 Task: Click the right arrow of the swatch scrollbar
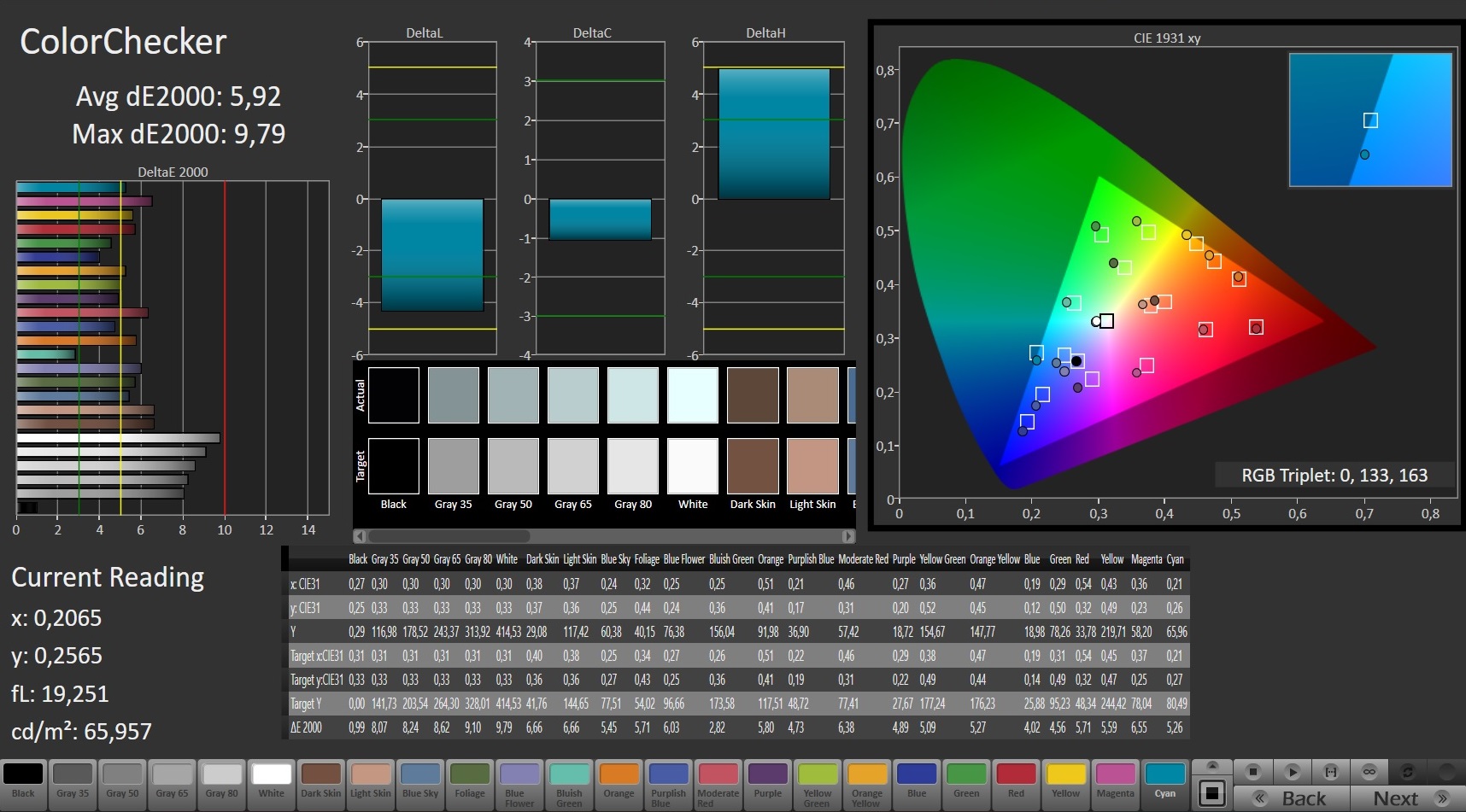point(848,536)
